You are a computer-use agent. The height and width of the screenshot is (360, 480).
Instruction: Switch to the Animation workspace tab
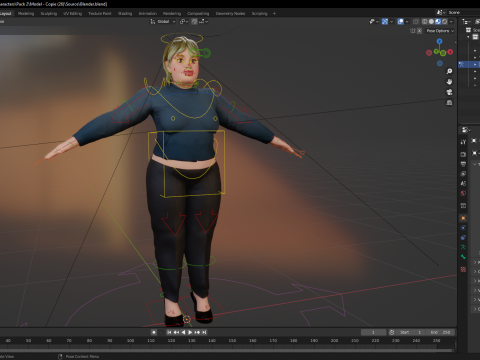[148, 13]
